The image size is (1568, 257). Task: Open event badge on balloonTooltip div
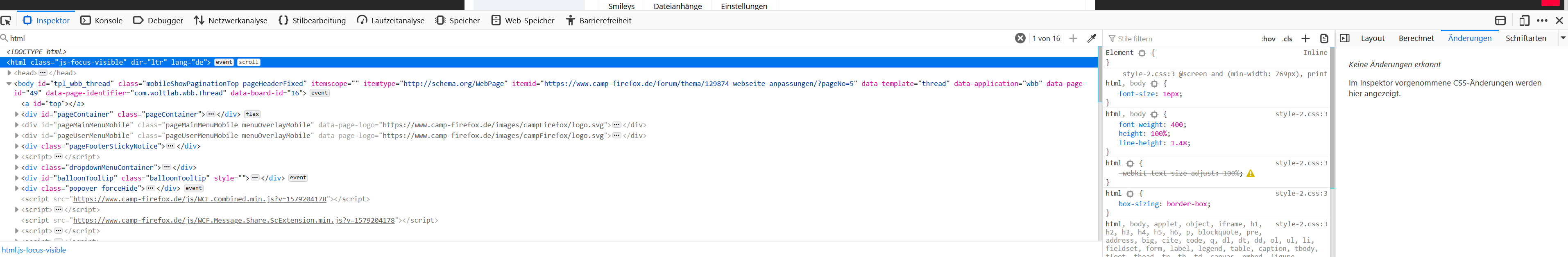298,178
